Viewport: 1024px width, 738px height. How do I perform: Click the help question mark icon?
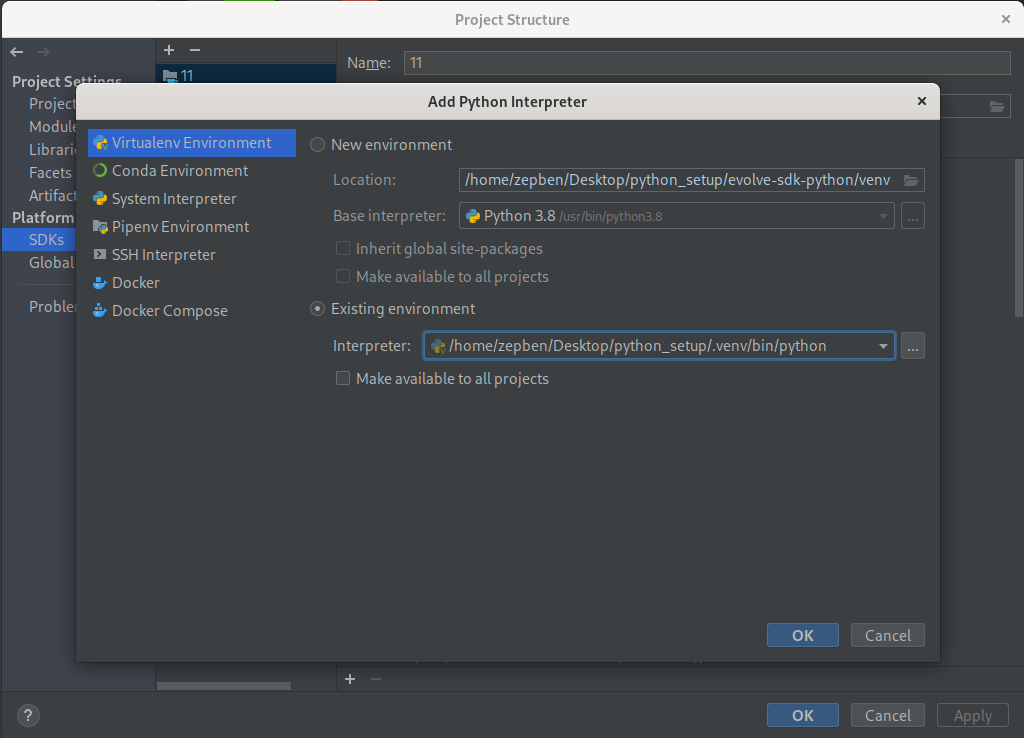click(x=29, y=715)
